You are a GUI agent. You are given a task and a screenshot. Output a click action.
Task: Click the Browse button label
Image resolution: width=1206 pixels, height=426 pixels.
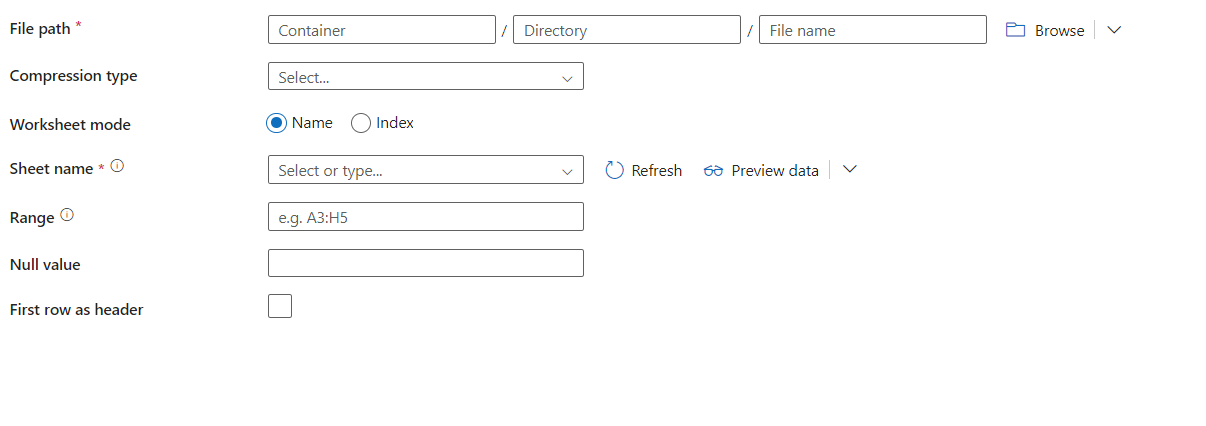[1059, 31]
